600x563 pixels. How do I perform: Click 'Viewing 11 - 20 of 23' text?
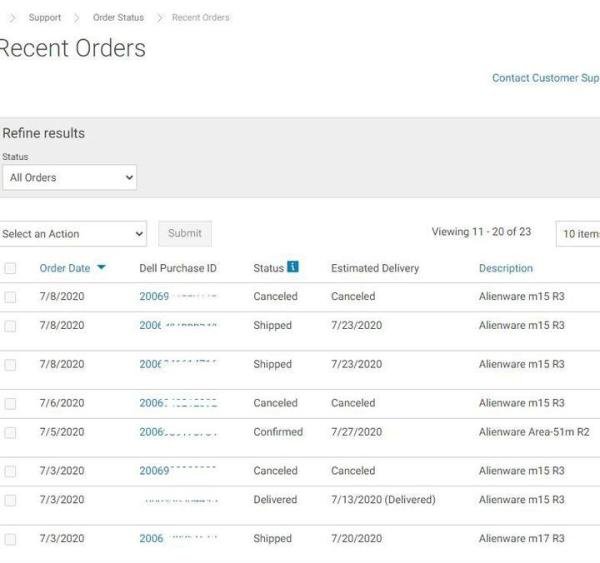pyautogui.click(x=481, y=232)
